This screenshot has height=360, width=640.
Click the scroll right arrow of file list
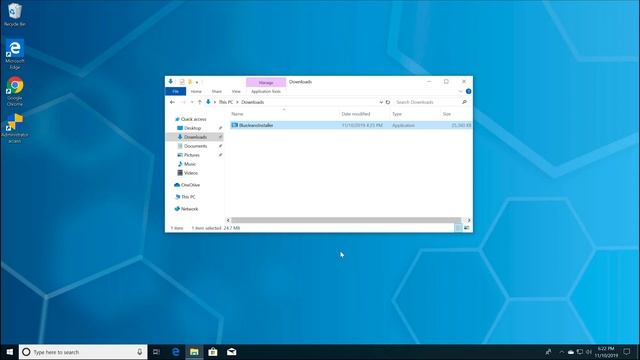coord(469,220)
